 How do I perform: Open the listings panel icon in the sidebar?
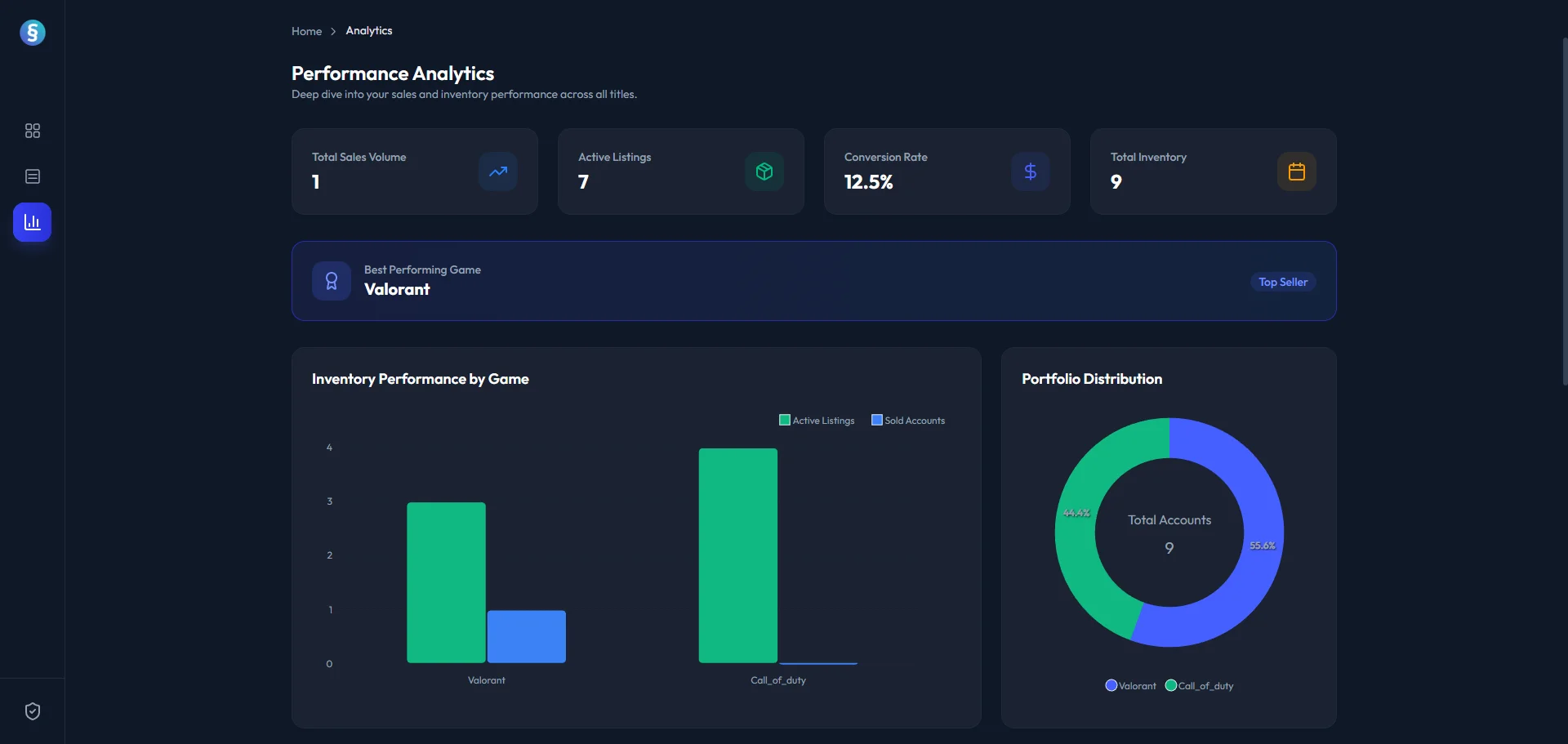(x=33, y=176)
